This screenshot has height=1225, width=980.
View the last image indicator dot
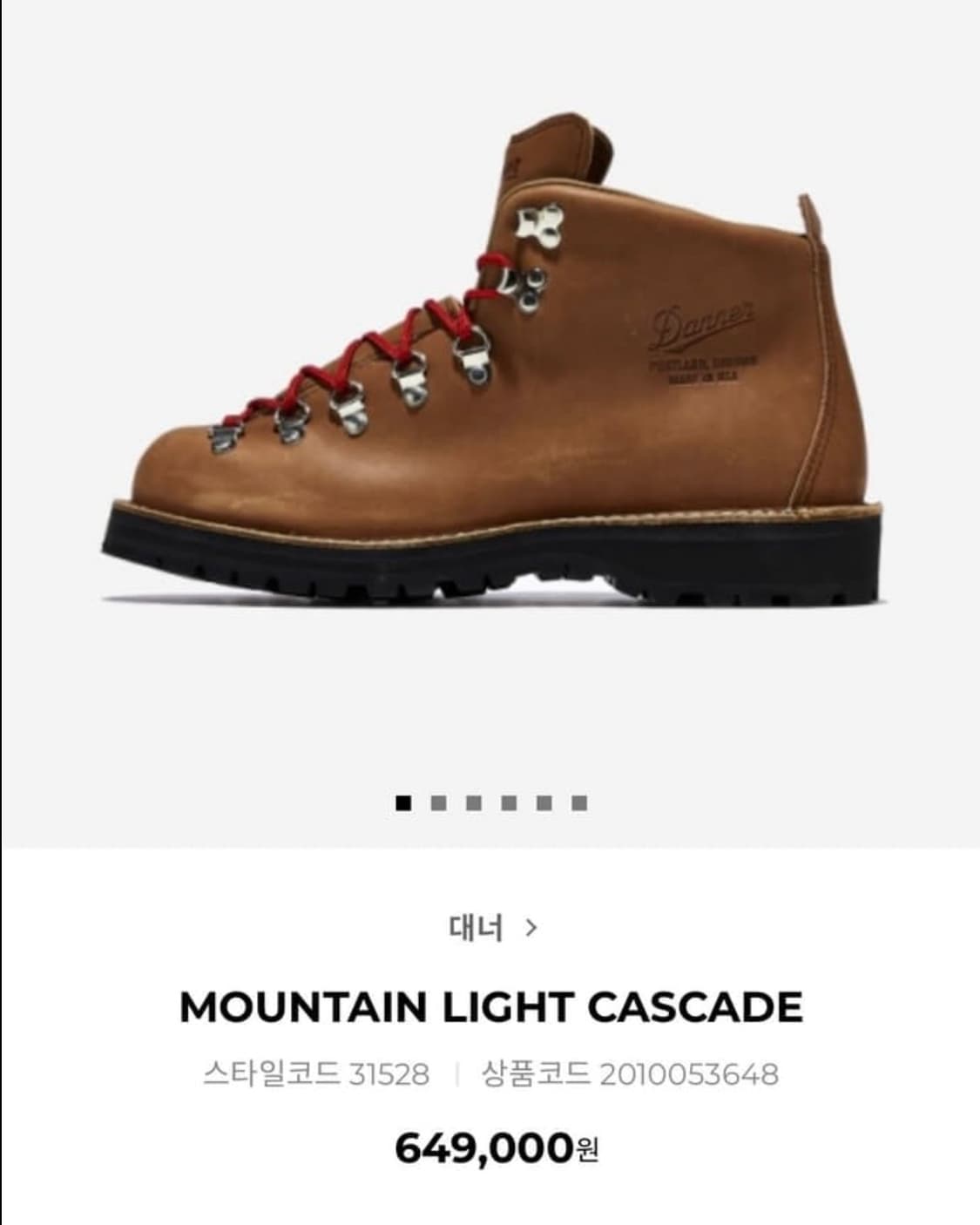point(579,802)
